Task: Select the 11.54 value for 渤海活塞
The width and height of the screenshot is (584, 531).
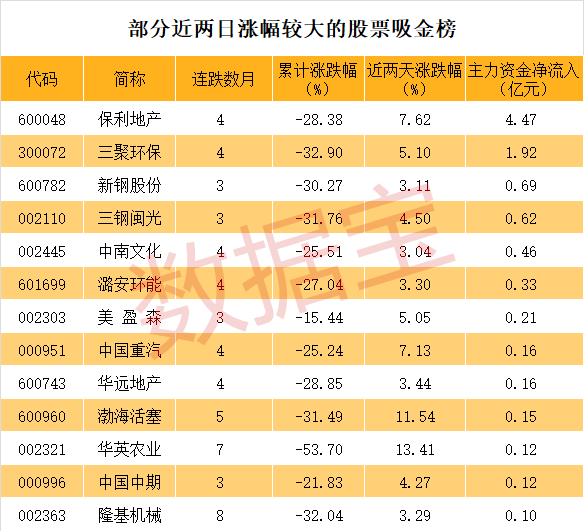Action: 415,417
